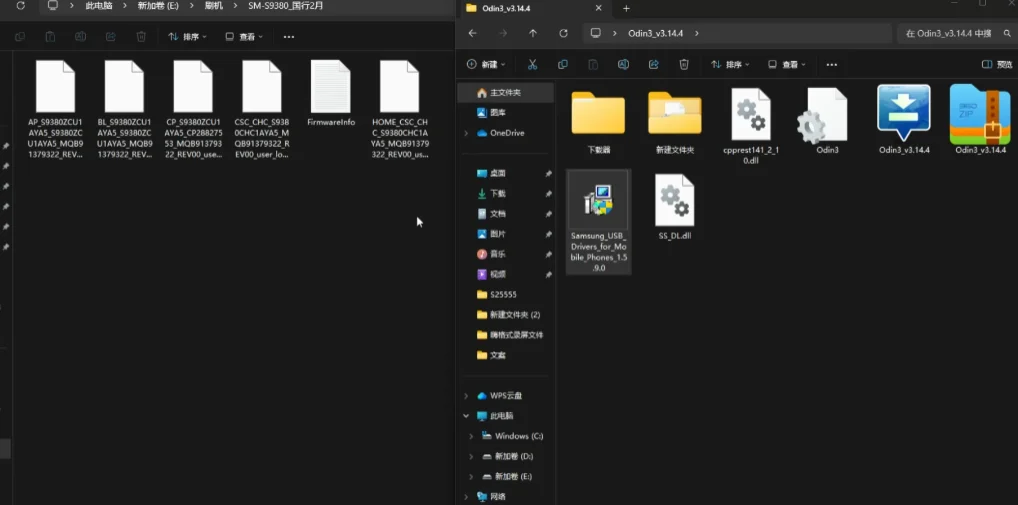This screenshot has width=1018, height=505.
Task: Click the 预览 preview pane button
Action: pos(998,64)
